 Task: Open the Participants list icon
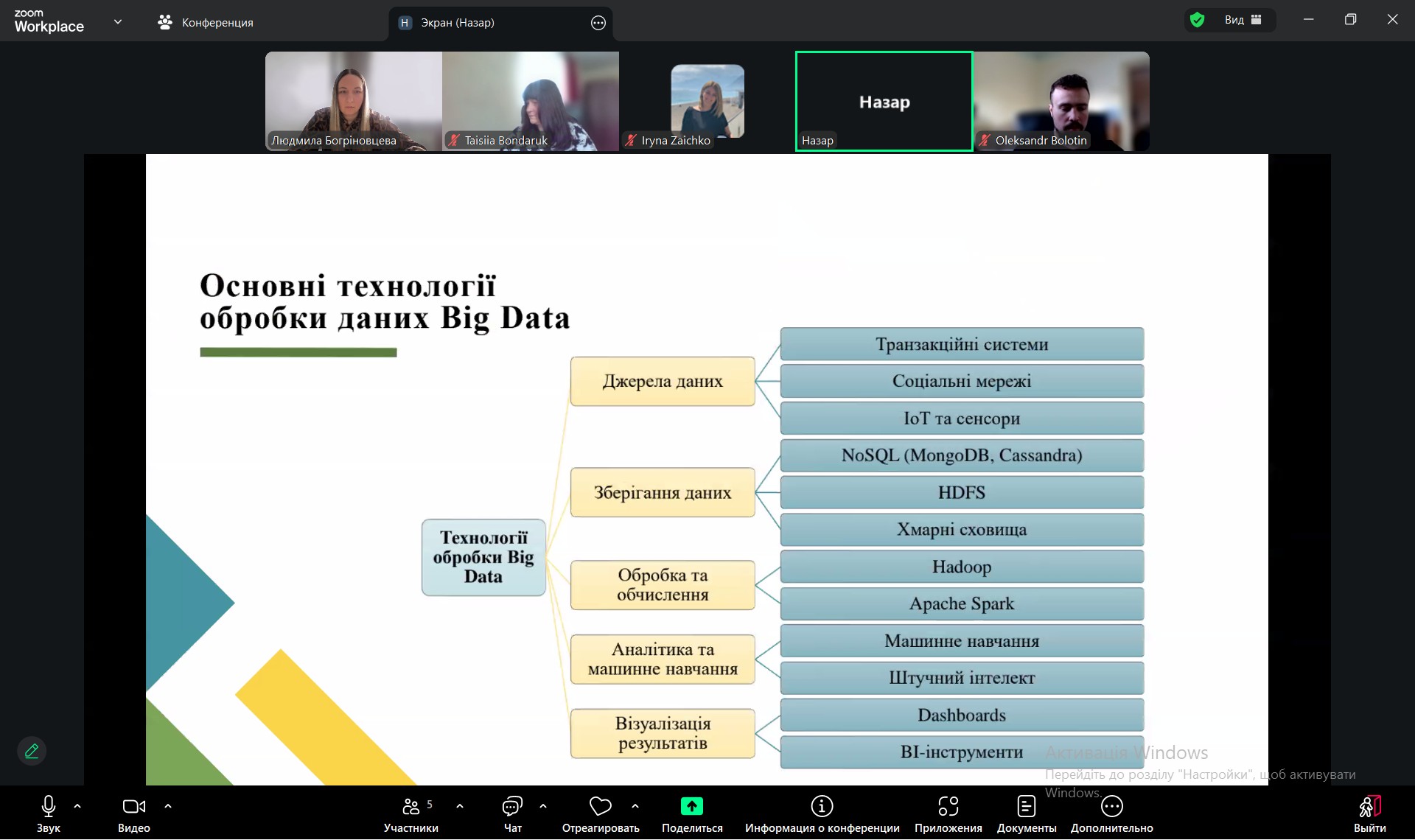[411, 807]
